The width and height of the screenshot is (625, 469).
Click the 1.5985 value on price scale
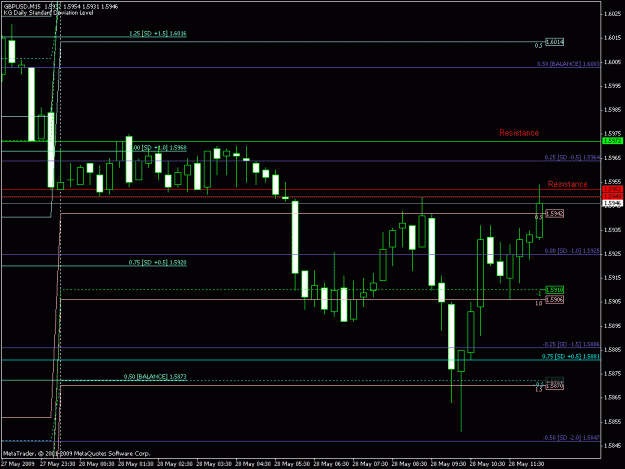pyautogui.click(x=612, y=110)
